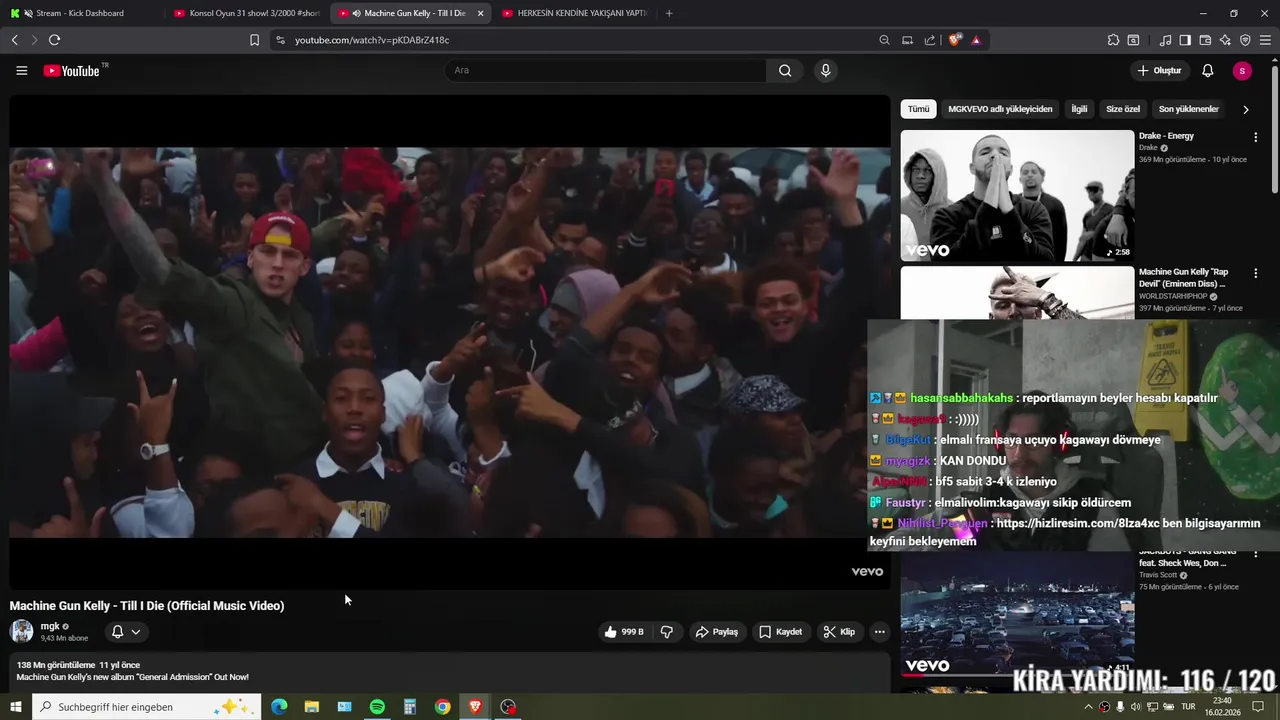Open subscription notification bell dropdown
Viewport: 1280px width, 720px height.
pyautogui.click(x=126, y=632)
